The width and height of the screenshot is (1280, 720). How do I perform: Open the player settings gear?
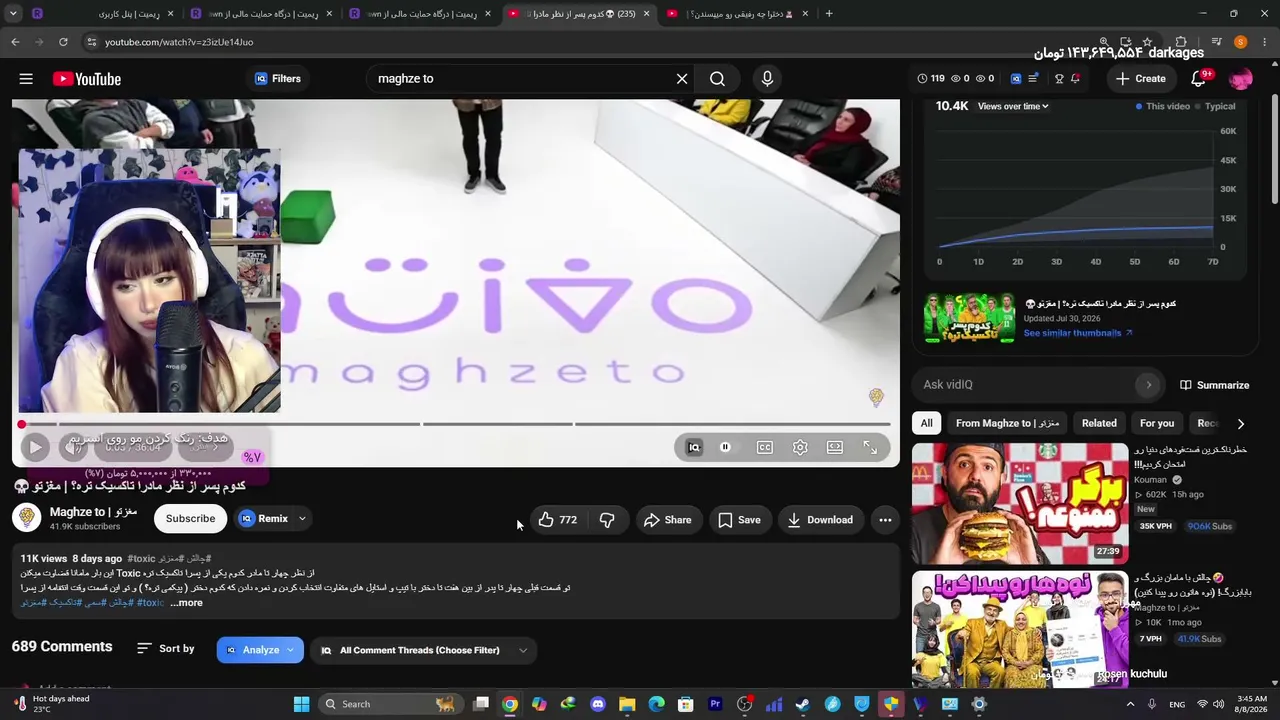[x=800, y=447]
